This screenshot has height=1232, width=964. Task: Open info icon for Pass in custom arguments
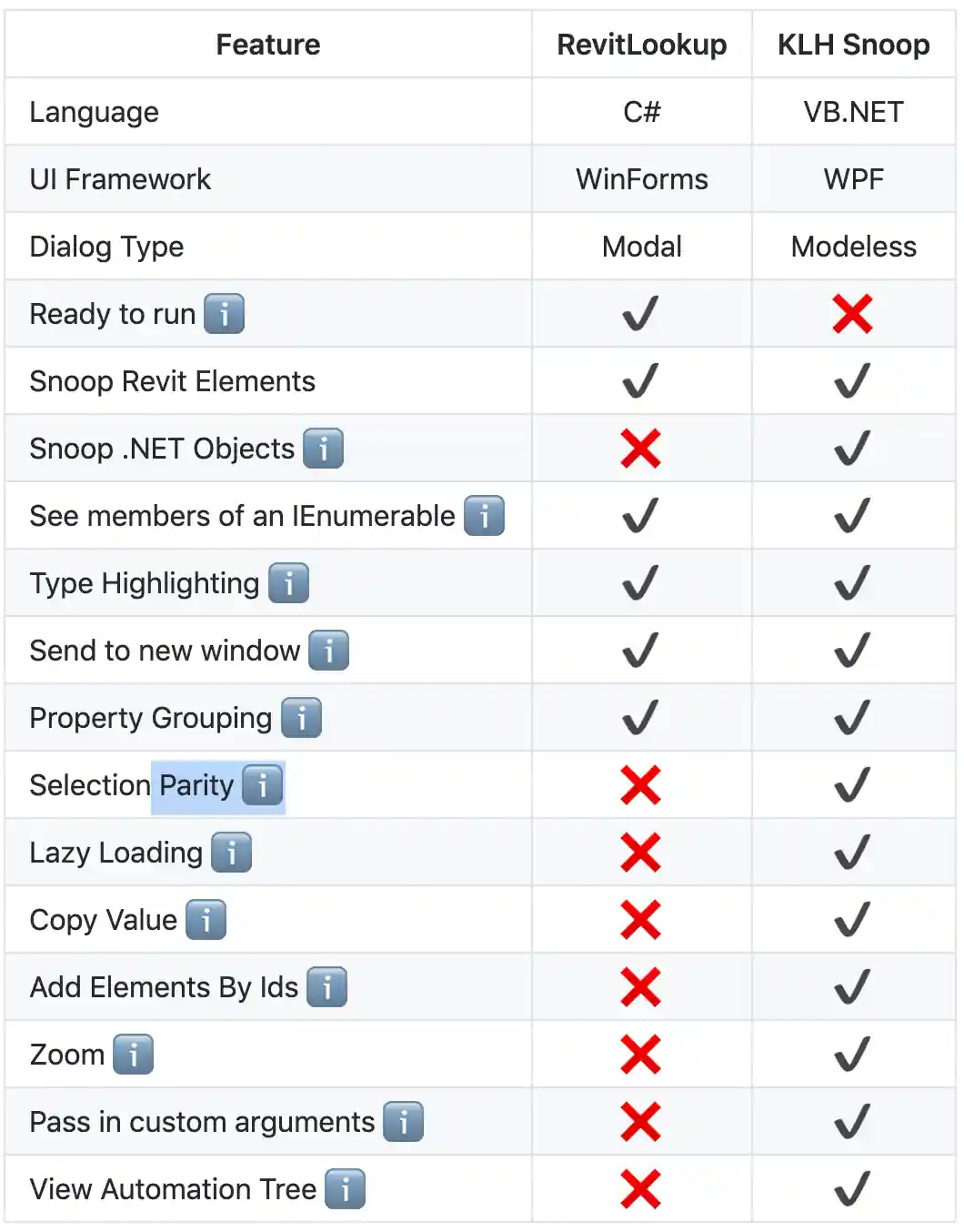coord(403,1122)
